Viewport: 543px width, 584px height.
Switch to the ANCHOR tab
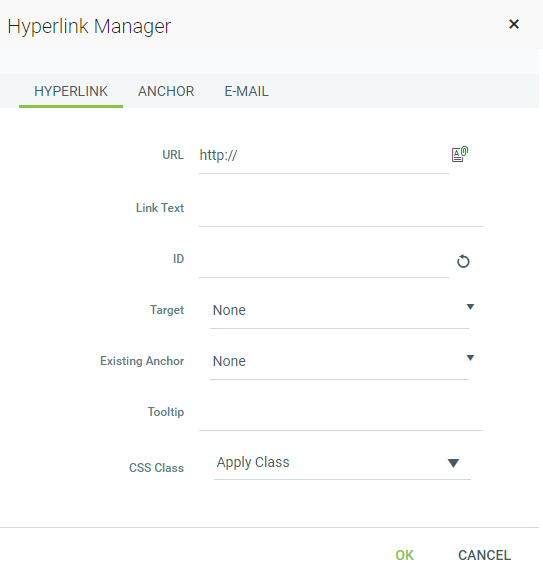(x=166, y=92)
